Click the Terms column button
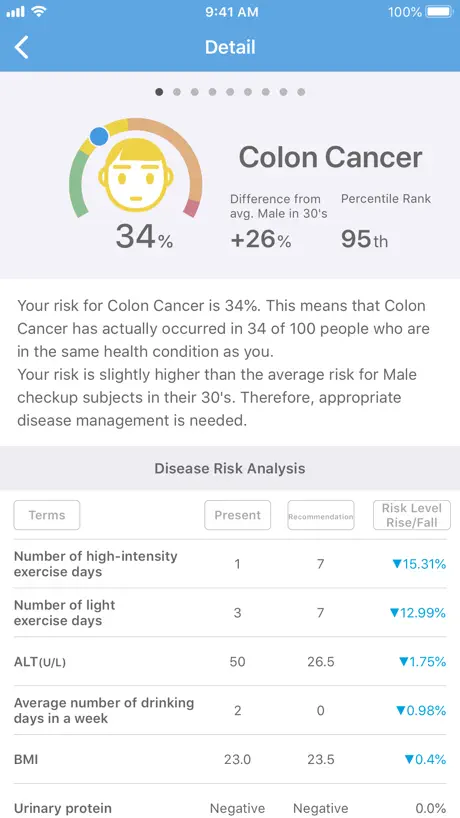 (x=46, y=515)
